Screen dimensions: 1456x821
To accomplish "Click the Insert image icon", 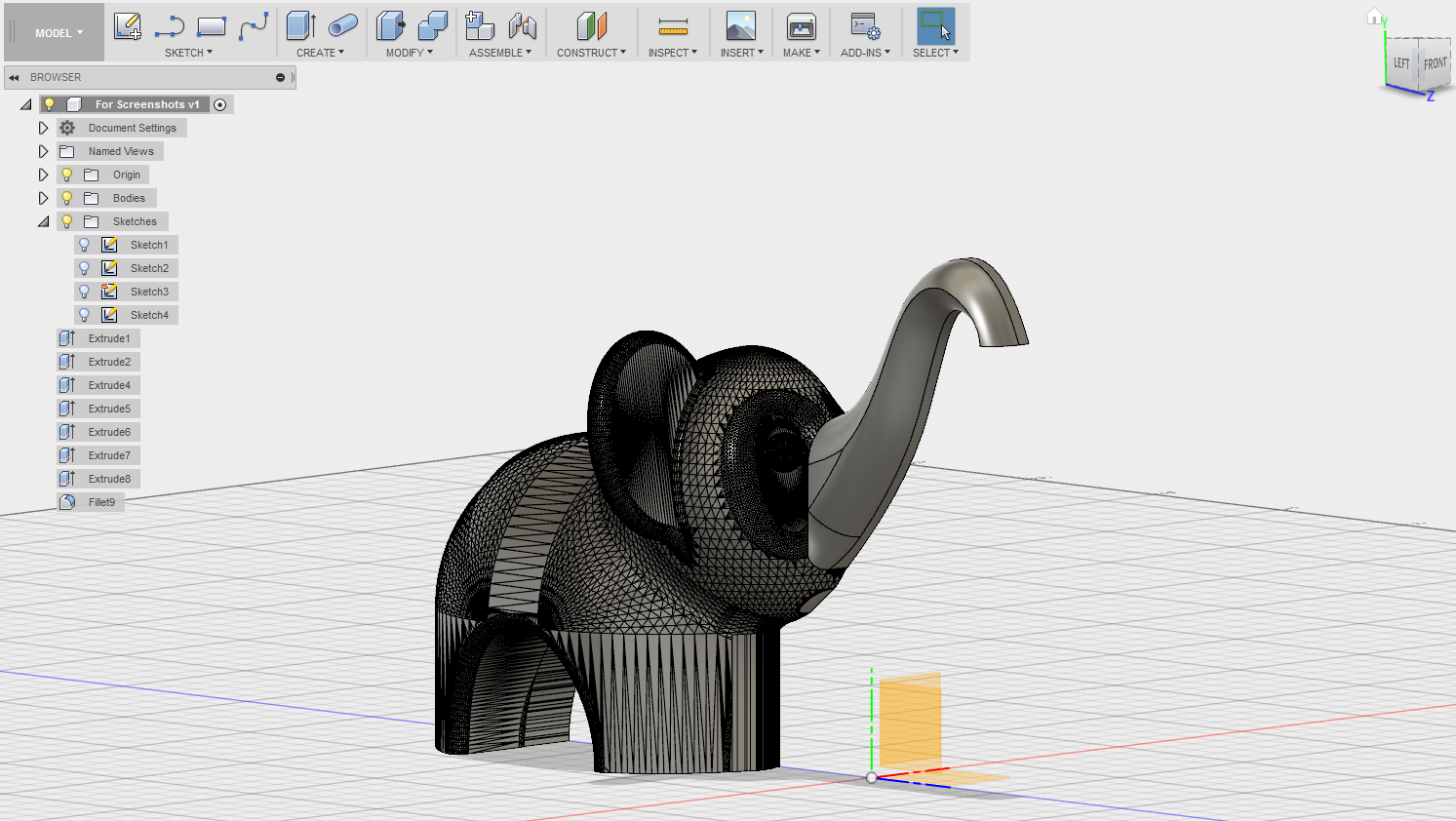I will click(x=741, y=26).
